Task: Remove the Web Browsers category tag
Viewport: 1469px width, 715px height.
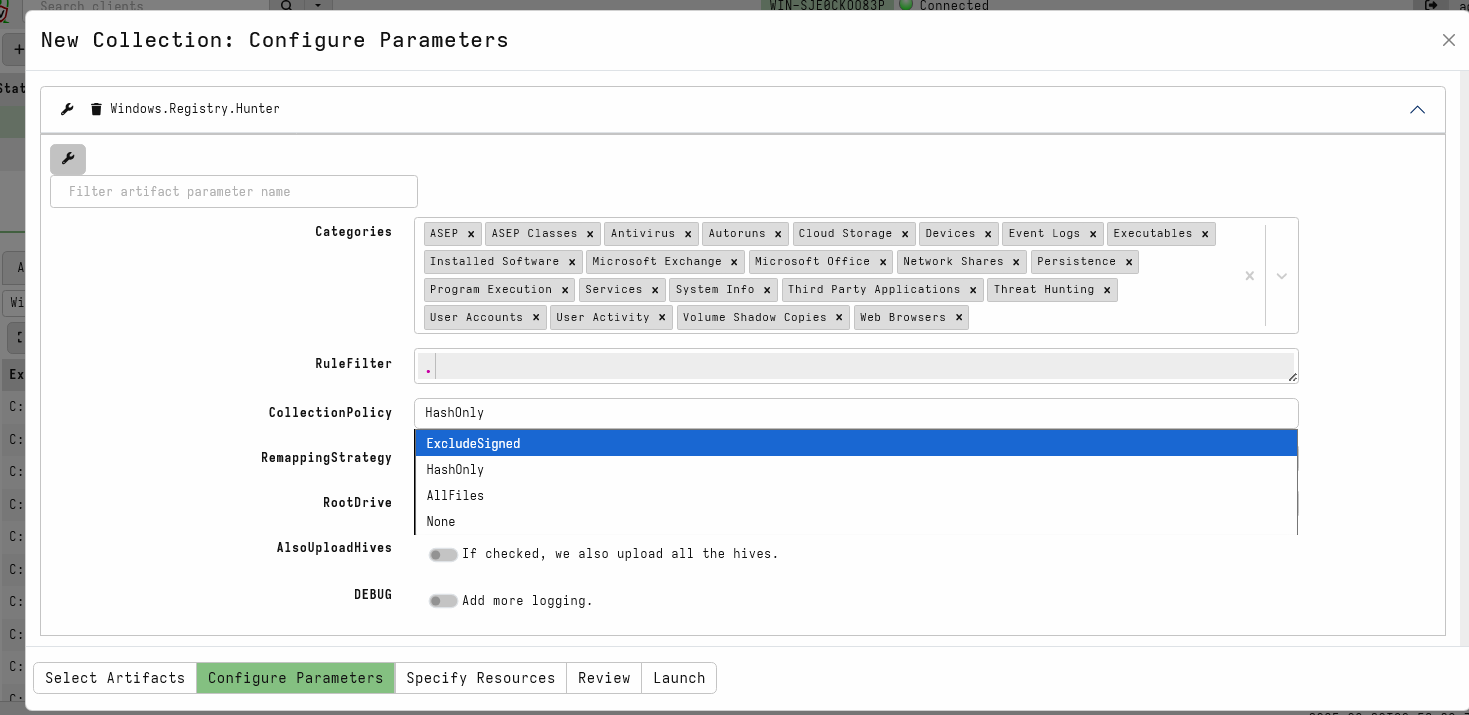Action: click(x=958, y=318)
